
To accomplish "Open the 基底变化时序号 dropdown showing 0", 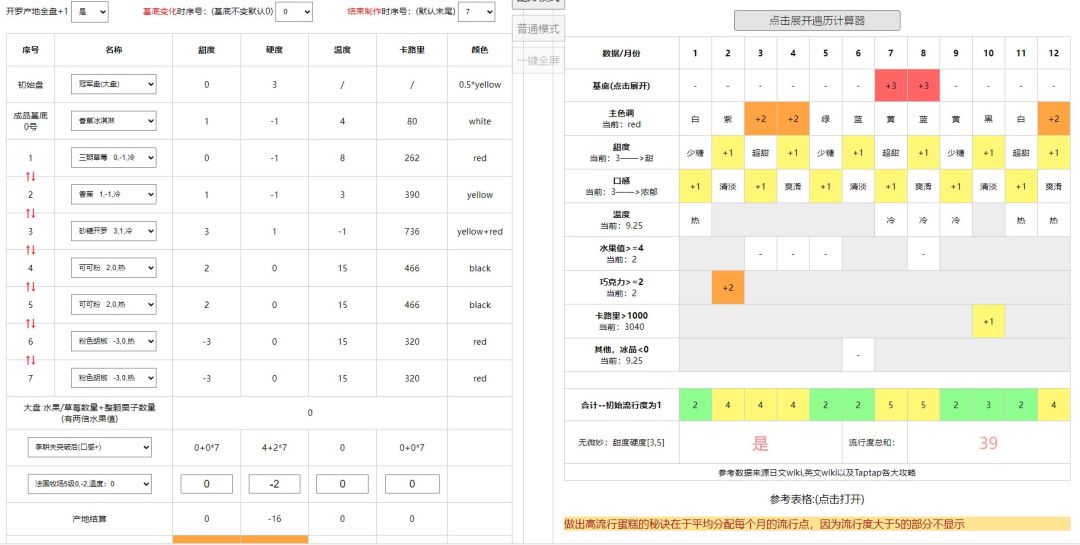I will pos(294,12).
